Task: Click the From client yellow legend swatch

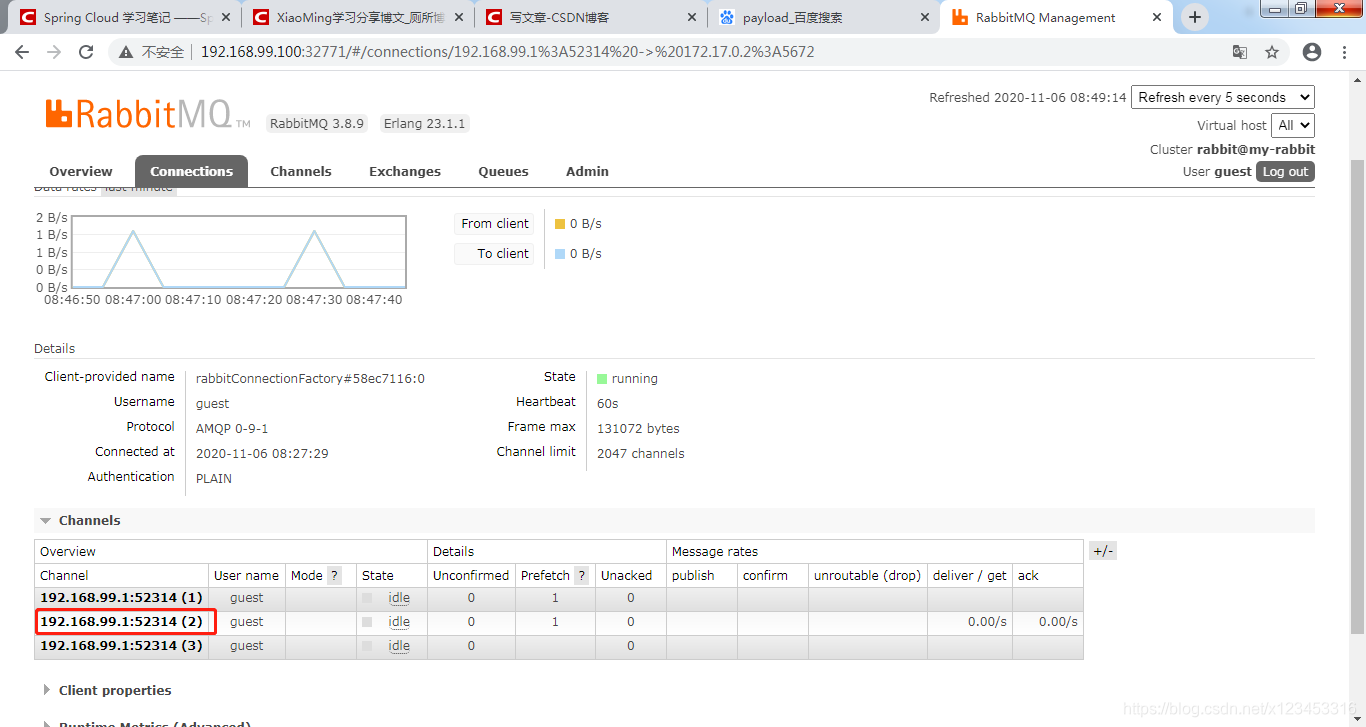Action: (x=560, y=224)
